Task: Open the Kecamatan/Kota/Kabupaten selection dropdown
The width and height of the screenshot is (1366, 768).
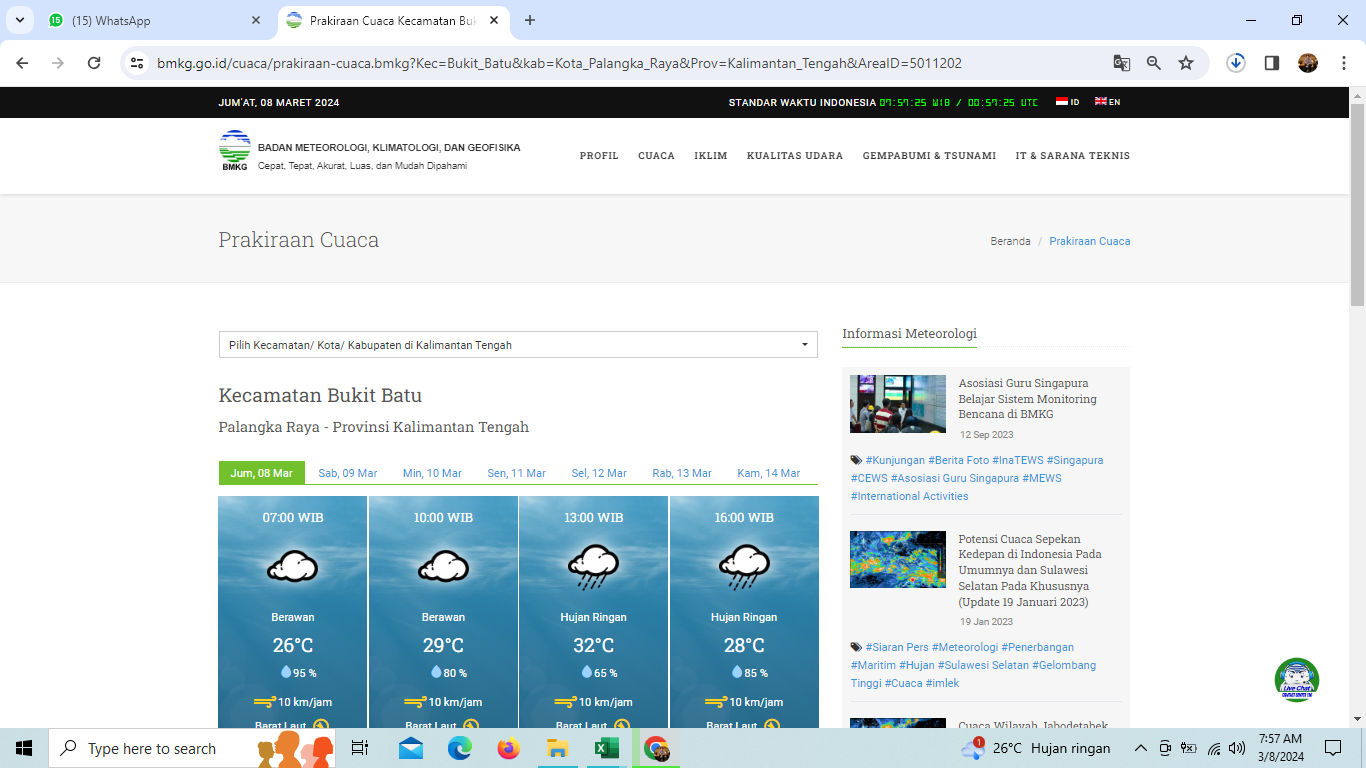Action: point(518,345)
